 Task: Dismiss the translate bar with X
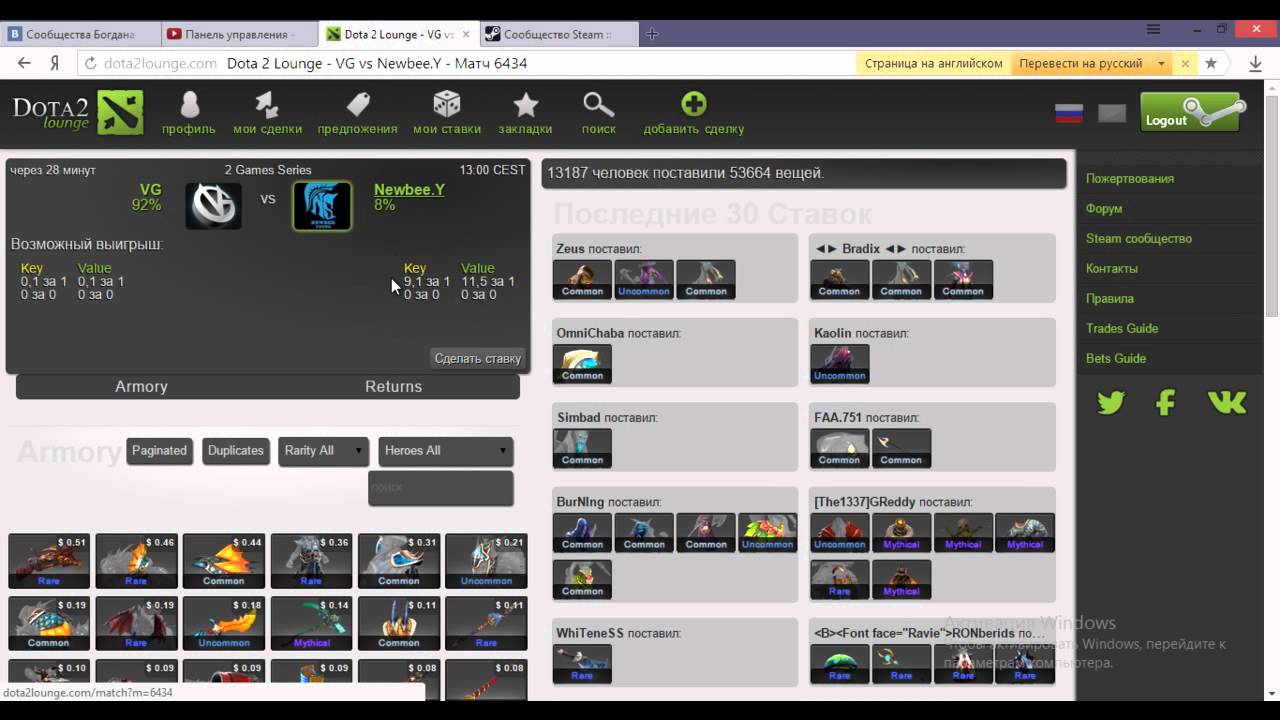tap(1185, 63)
